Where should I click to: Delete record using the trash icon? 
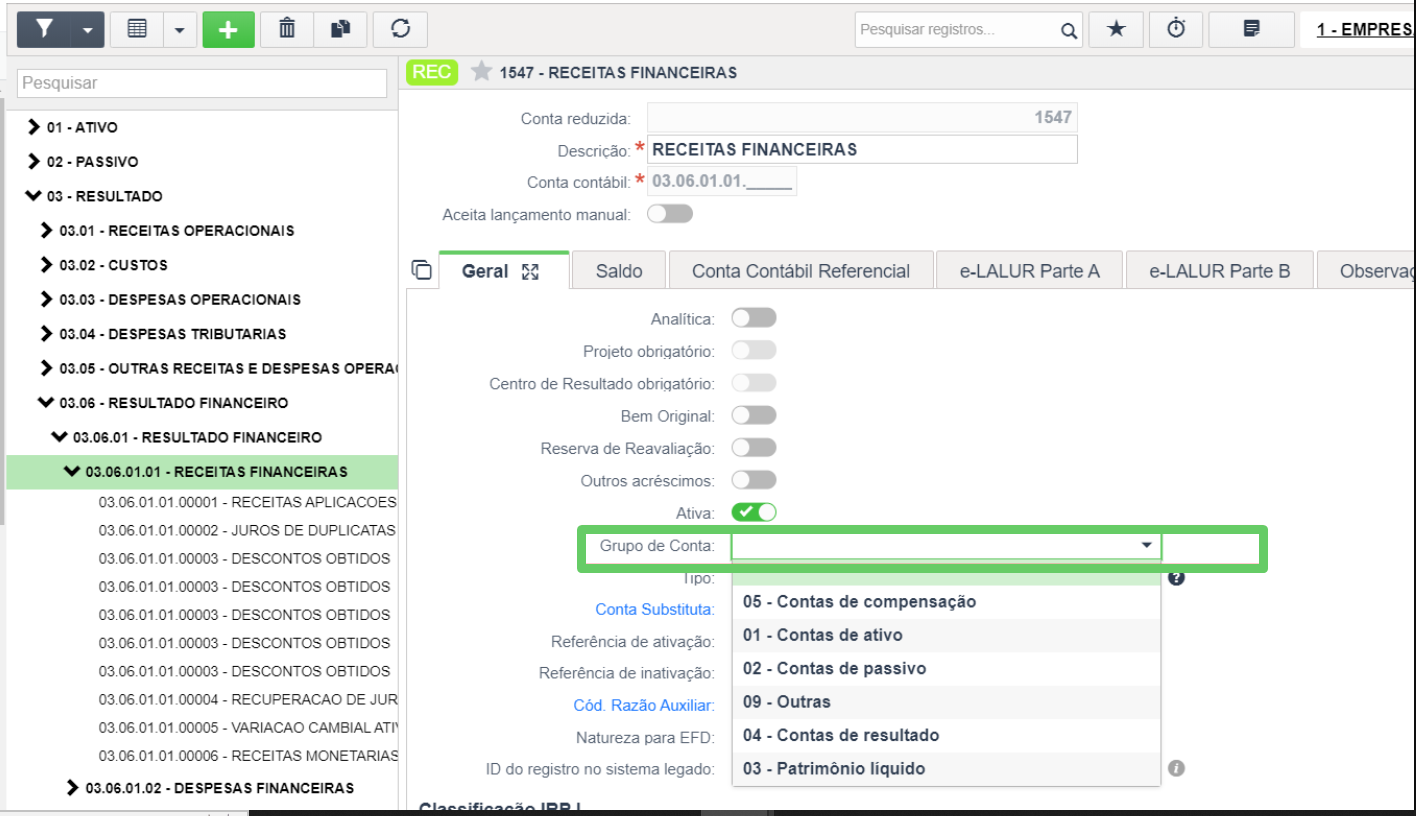(x=287, y=29)
